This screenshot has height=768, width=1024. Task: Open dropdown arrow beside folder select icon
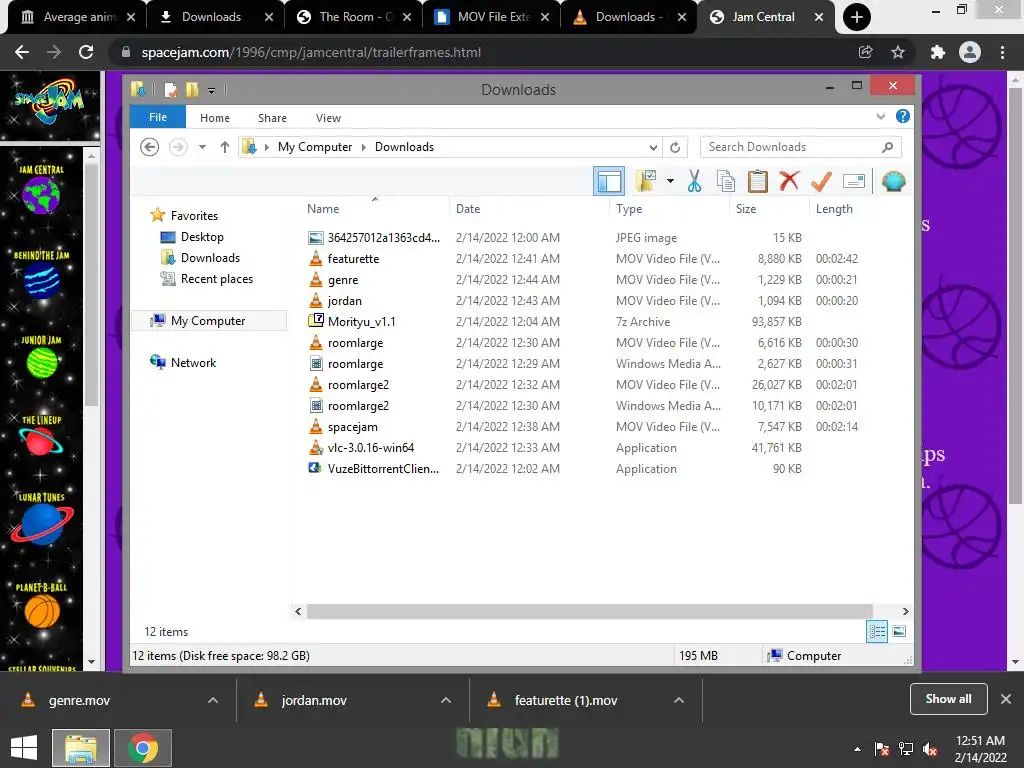[670, 181]
